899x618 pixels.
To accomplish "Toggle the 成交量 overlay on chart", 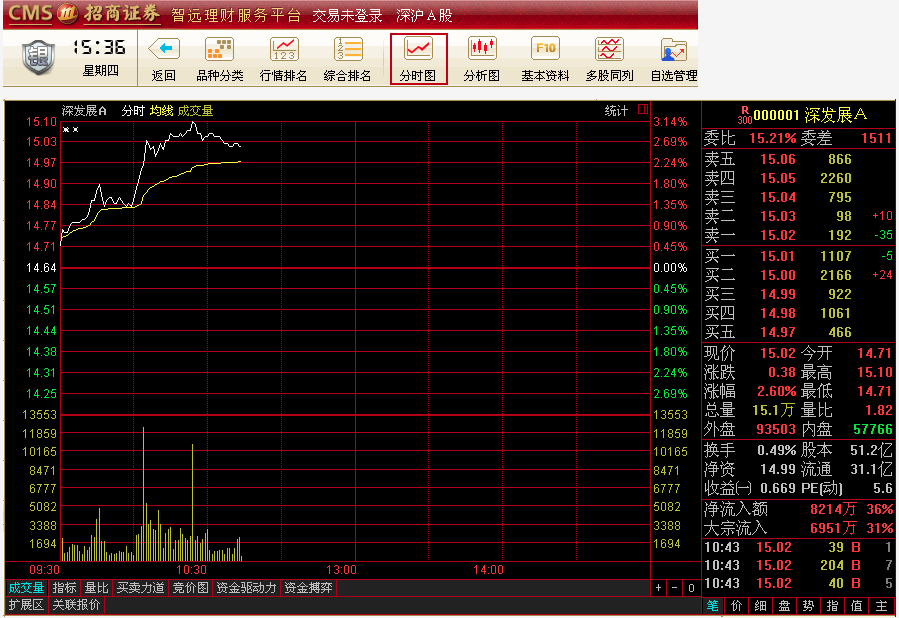I will 195,110.
